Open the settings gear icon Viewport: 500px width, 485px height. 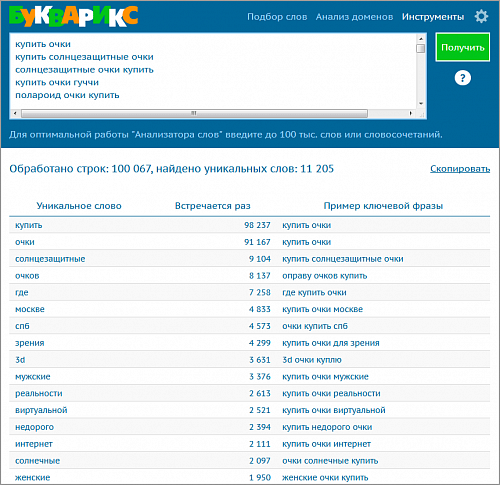tap(481, 16)
